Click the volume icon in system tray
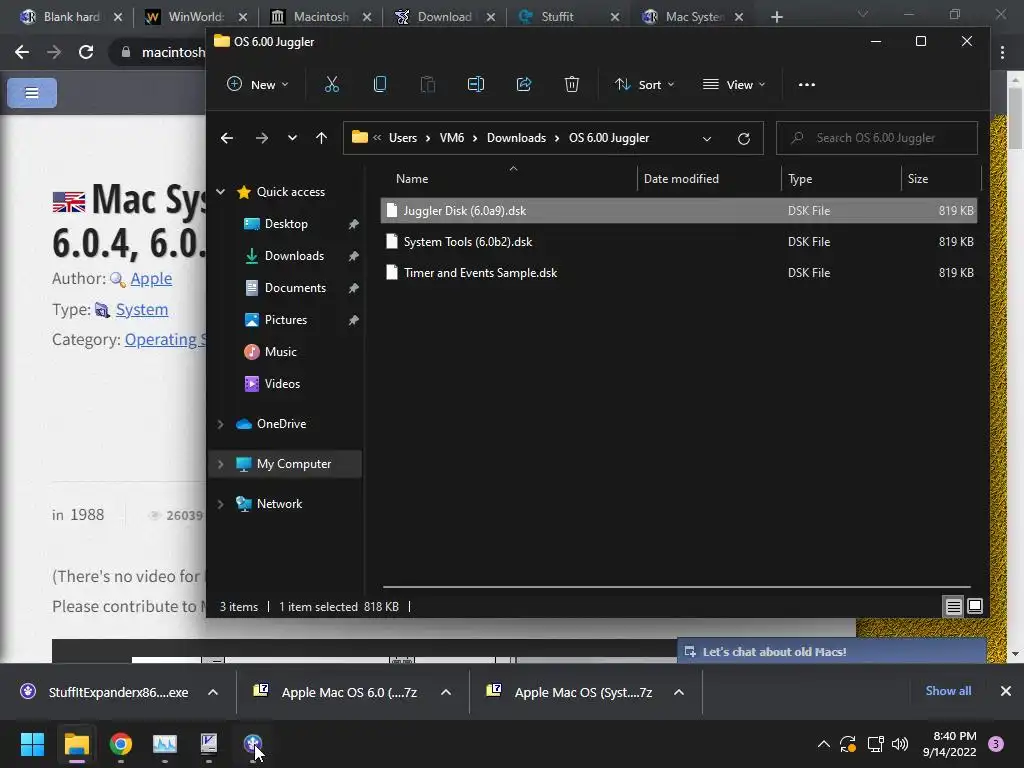Image resolution: width=1024 pixels, height=768 pixels. point(900,744)
